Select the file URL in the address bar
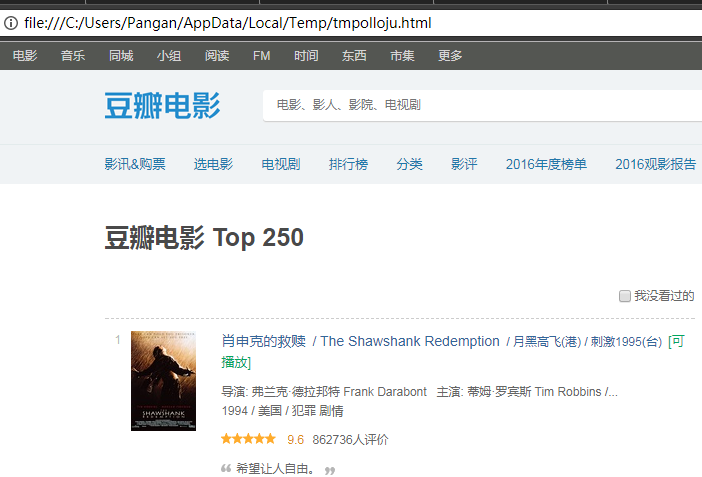The width and height of the screenshot is (702, 477). [227, 23]
